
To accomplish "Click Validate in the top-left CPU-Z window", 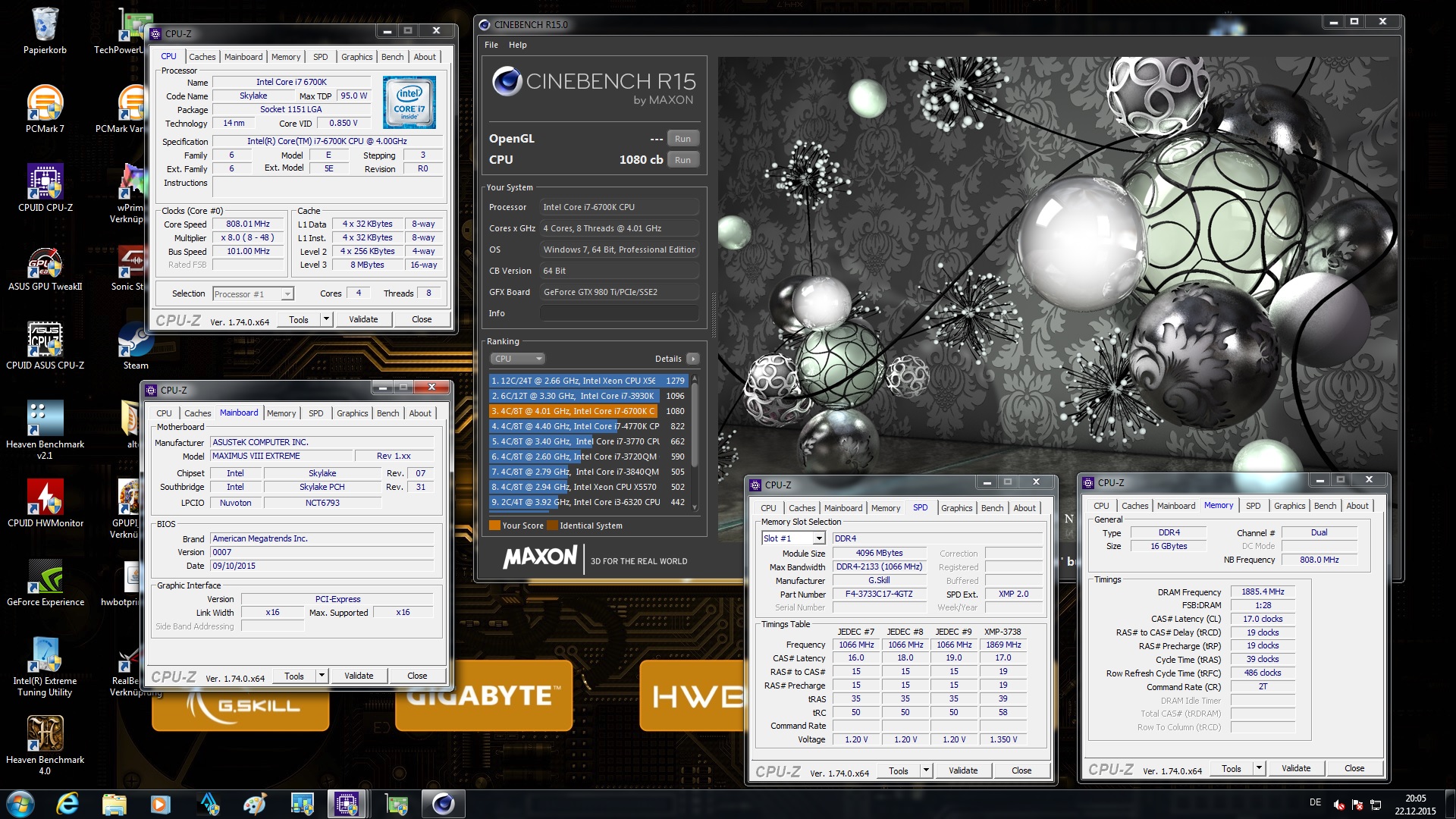I will point(363,319).
